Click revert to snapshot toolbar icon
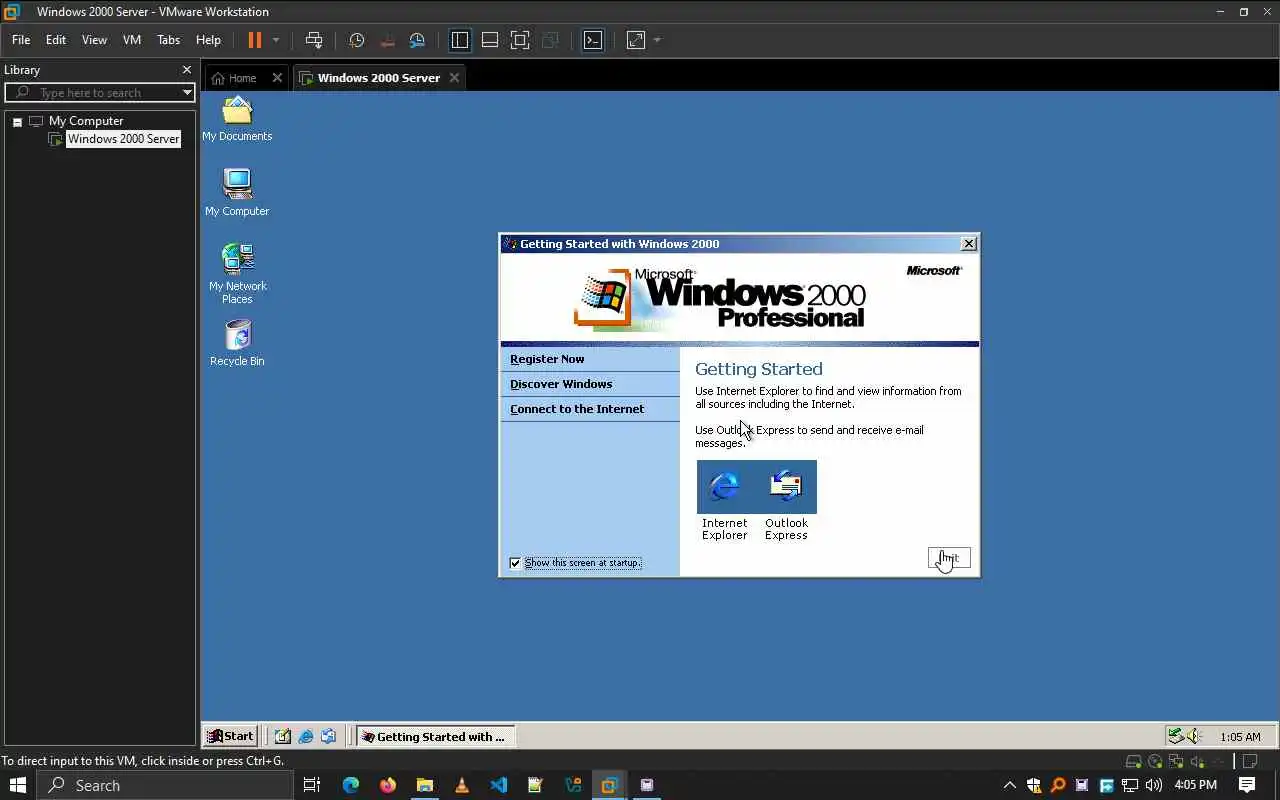 click(x=387, y=40)
